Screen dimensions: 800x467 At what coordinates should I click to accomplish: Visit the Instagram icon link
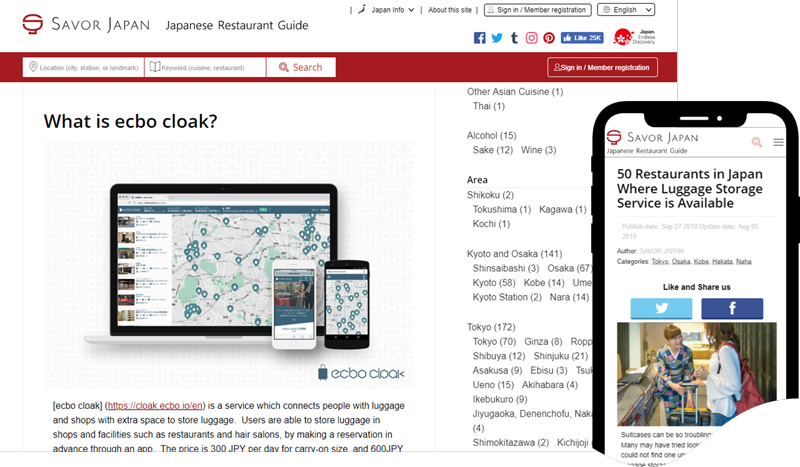click(x=531, y=38)
